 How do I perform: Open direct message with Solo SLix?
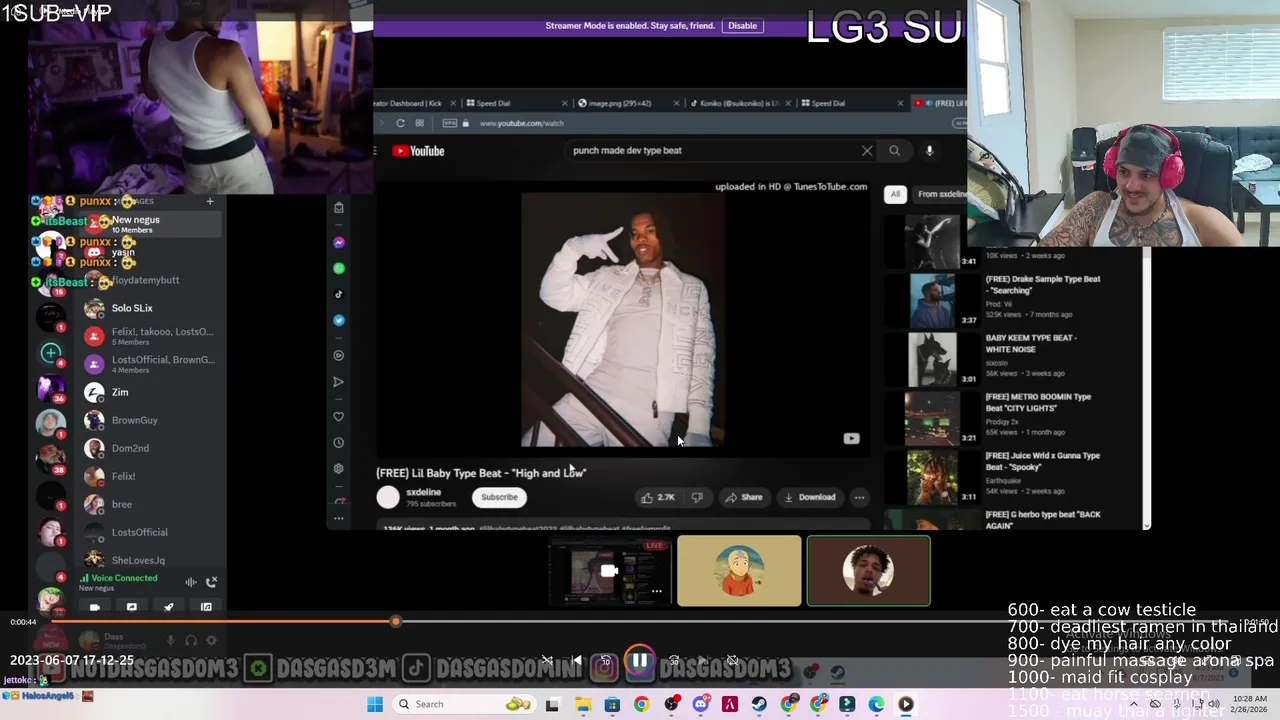click(x=150, y=308)
